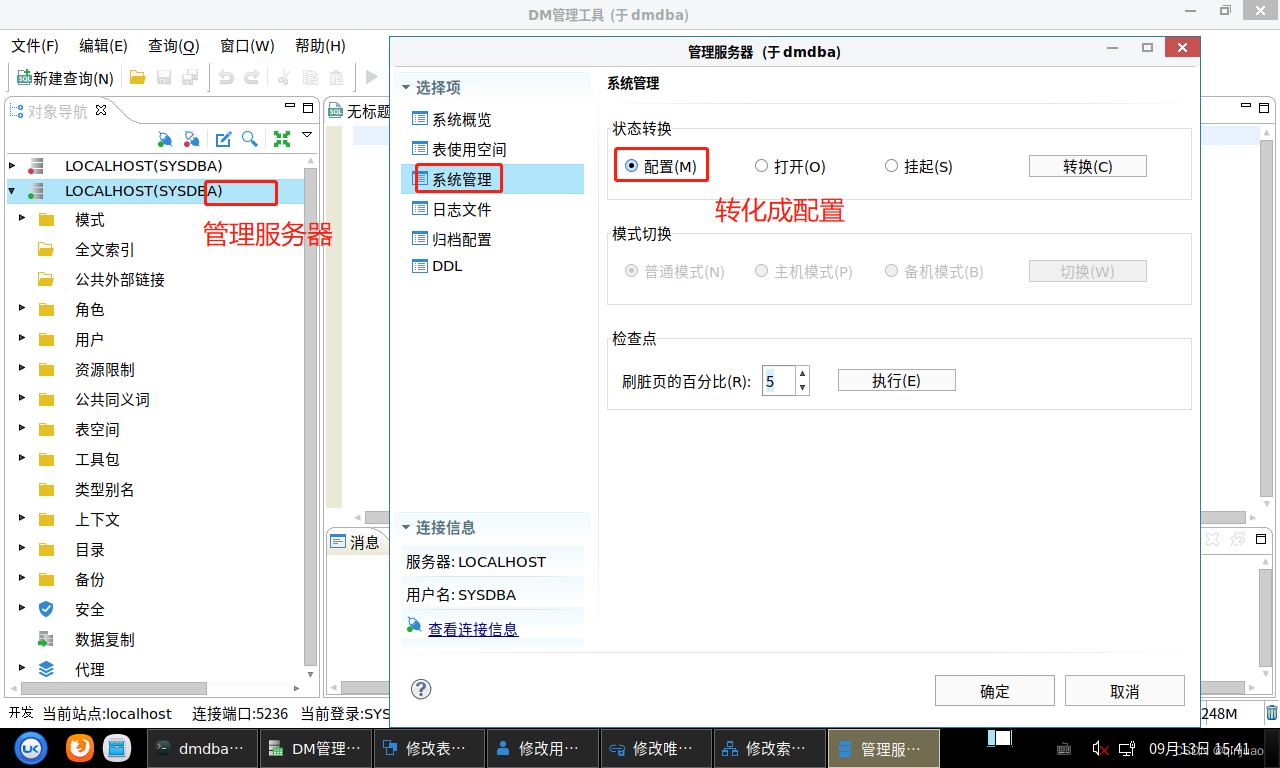Select the 主机模式(P) radio button
This screenshot has width=1280, height=768.
click(761, 271)
